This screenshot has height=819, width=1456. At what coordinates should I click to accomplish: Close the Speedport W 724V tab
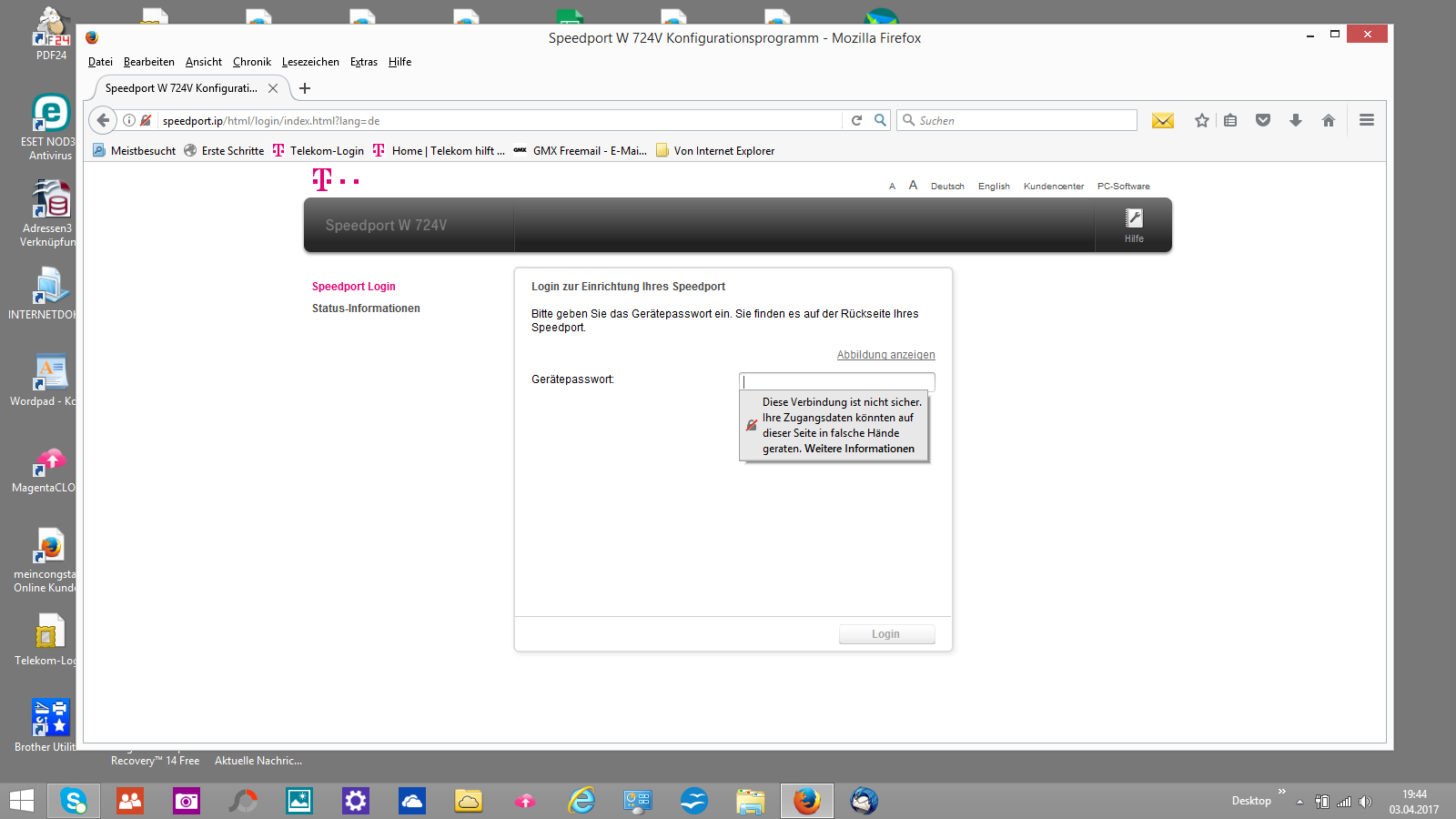(x=273, y=88)
